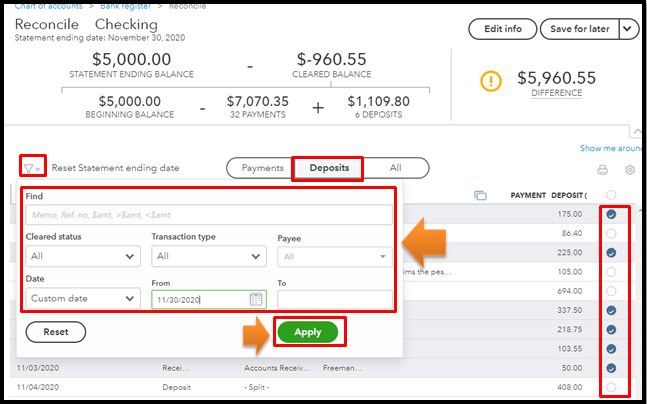
Task: Click the green Apply button
Action: pyautogui.click(x=308, y=332)
